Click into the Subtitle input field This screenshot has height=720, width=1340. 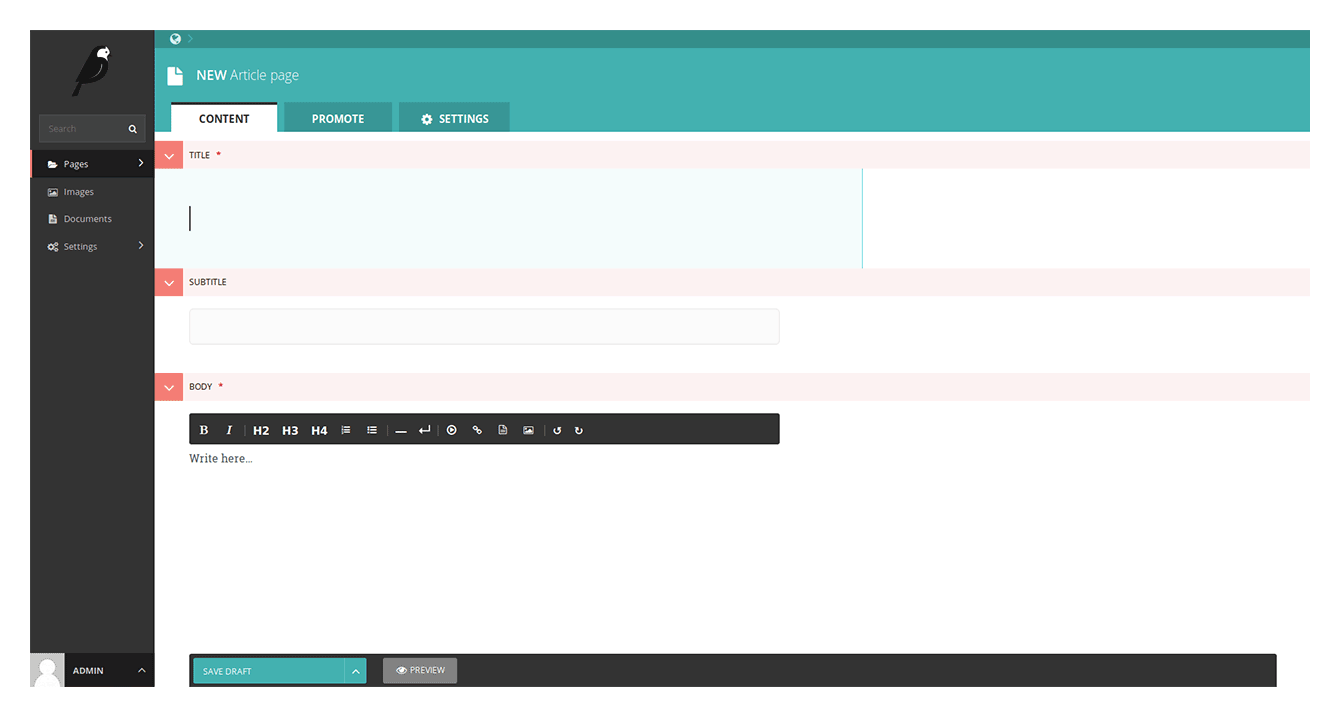click(484, 327)
